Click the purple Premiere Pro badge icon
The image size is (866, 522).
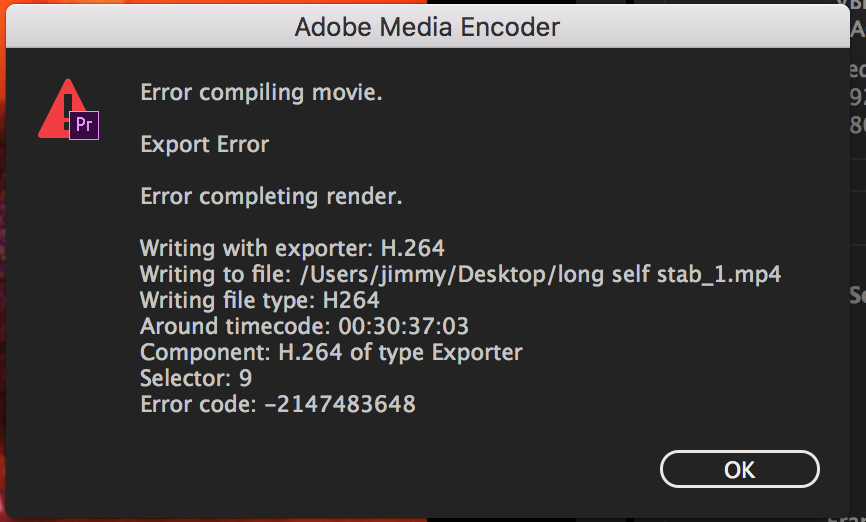coord(85,125)
